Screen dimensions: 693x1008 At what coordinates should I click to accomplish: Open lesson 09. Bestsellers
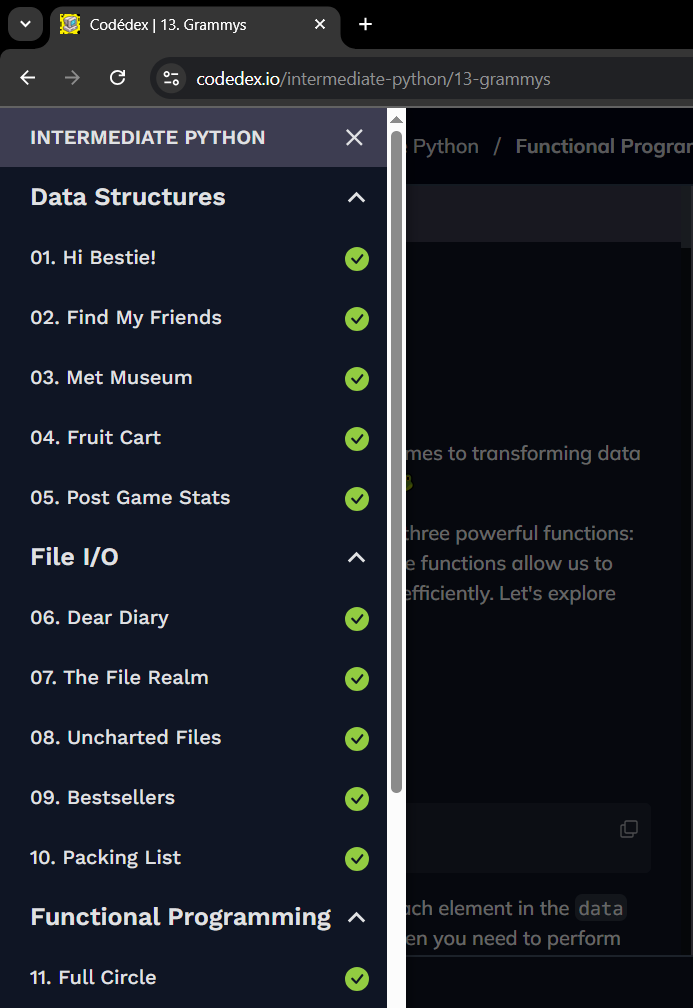click(x=102, y=798)
